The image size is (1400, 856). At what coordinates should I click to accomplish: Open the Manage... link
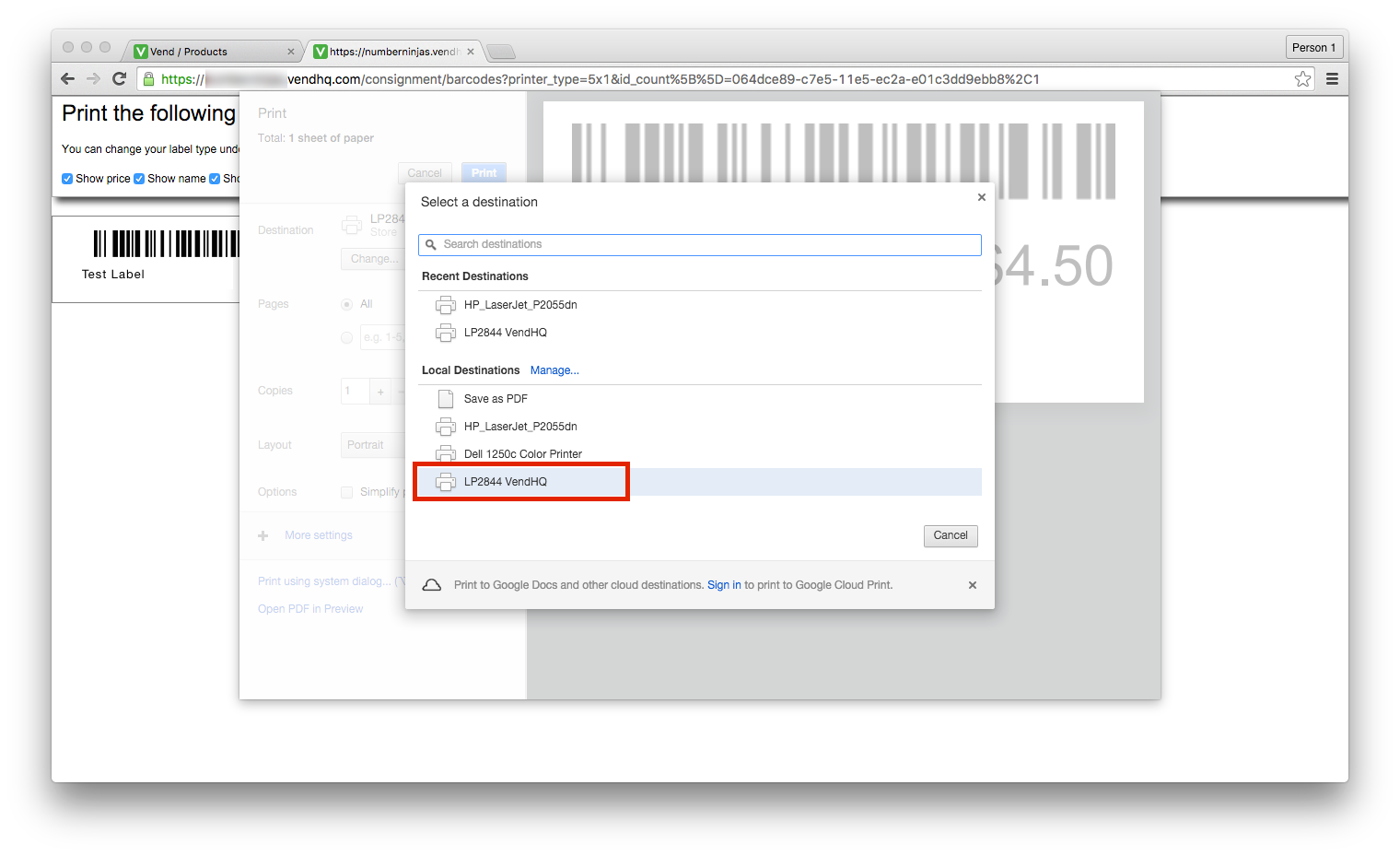tap(554, 370)
